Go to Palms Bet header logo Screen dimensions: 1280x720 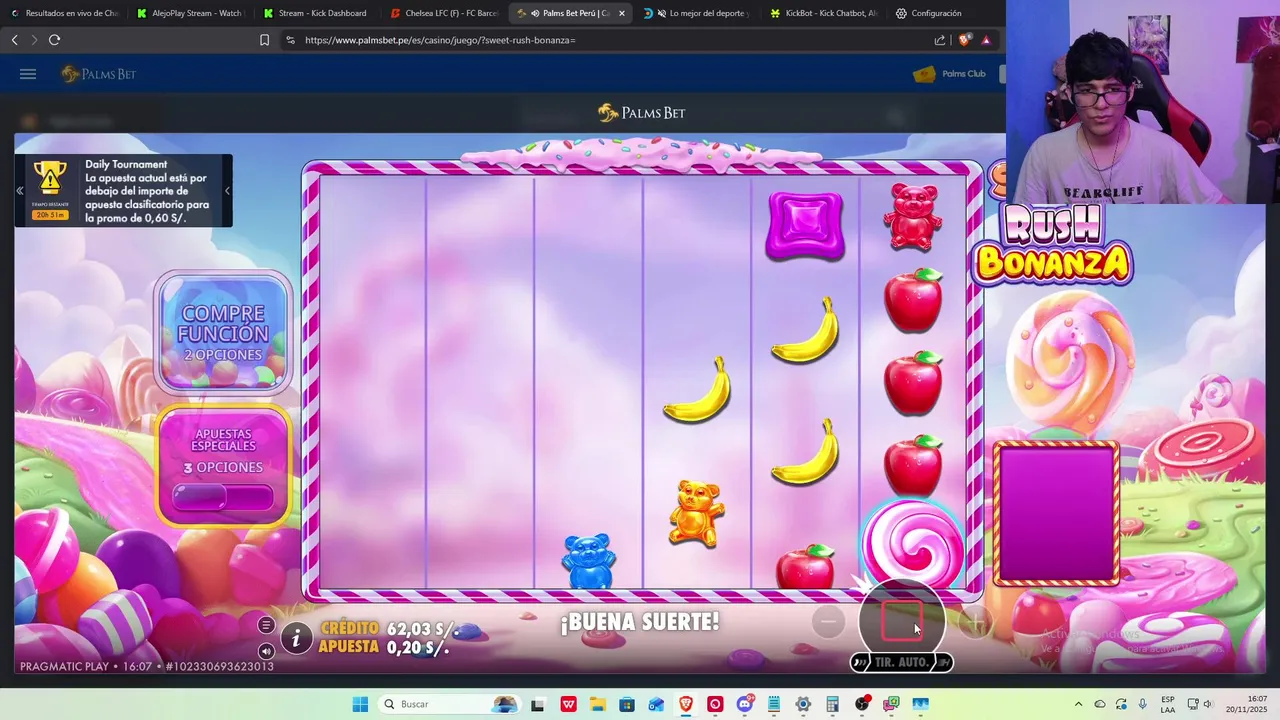(x=98, y=74)
